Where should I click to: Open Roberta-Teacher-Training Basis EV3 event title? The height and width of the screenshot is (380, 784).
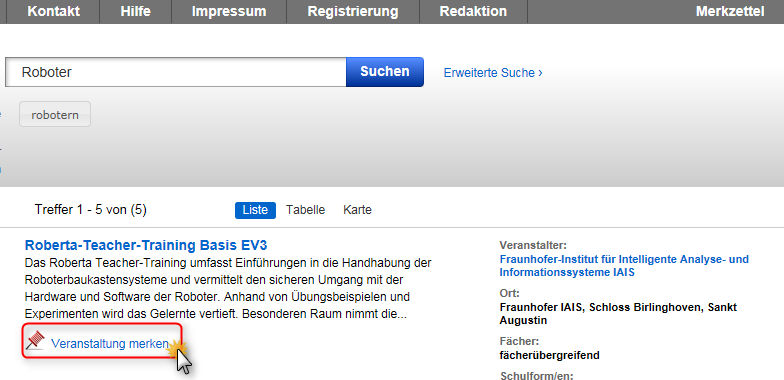click(146, 245)
